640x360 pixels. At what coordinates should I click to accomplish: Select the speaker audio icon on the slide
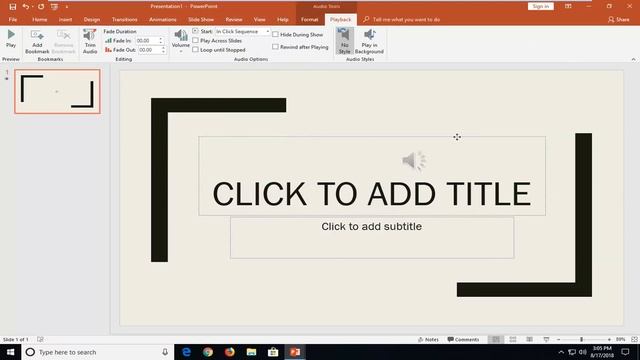point(413,161)
